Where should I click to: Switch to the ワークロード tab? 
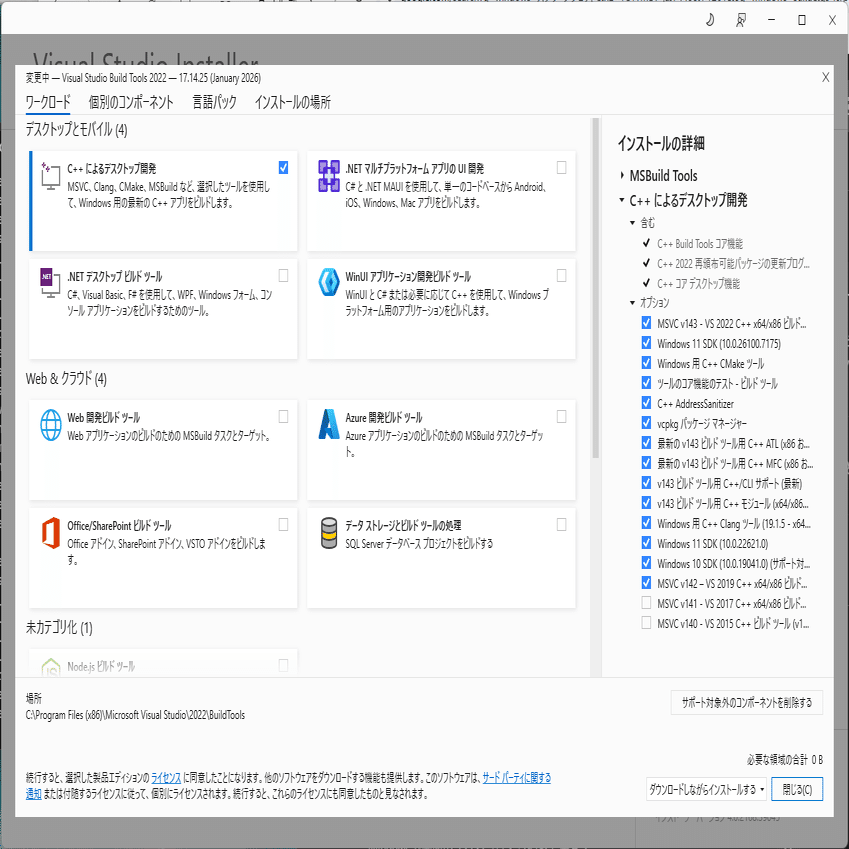point(48,102)
